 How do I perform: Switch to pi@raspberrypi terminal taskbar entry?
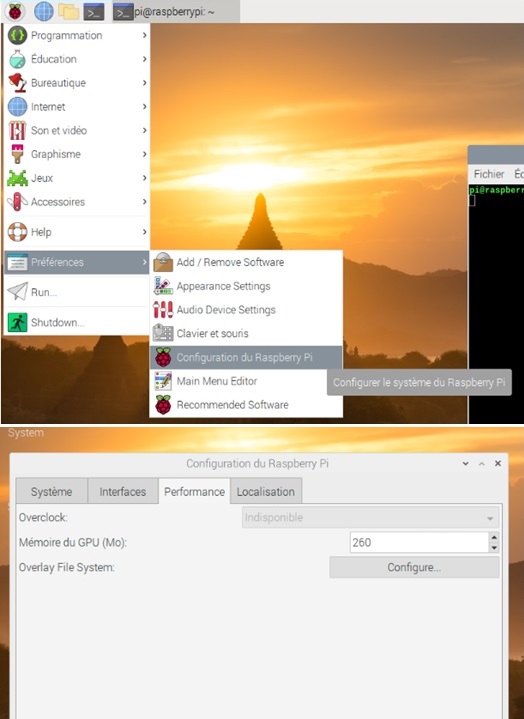point(175,12)
